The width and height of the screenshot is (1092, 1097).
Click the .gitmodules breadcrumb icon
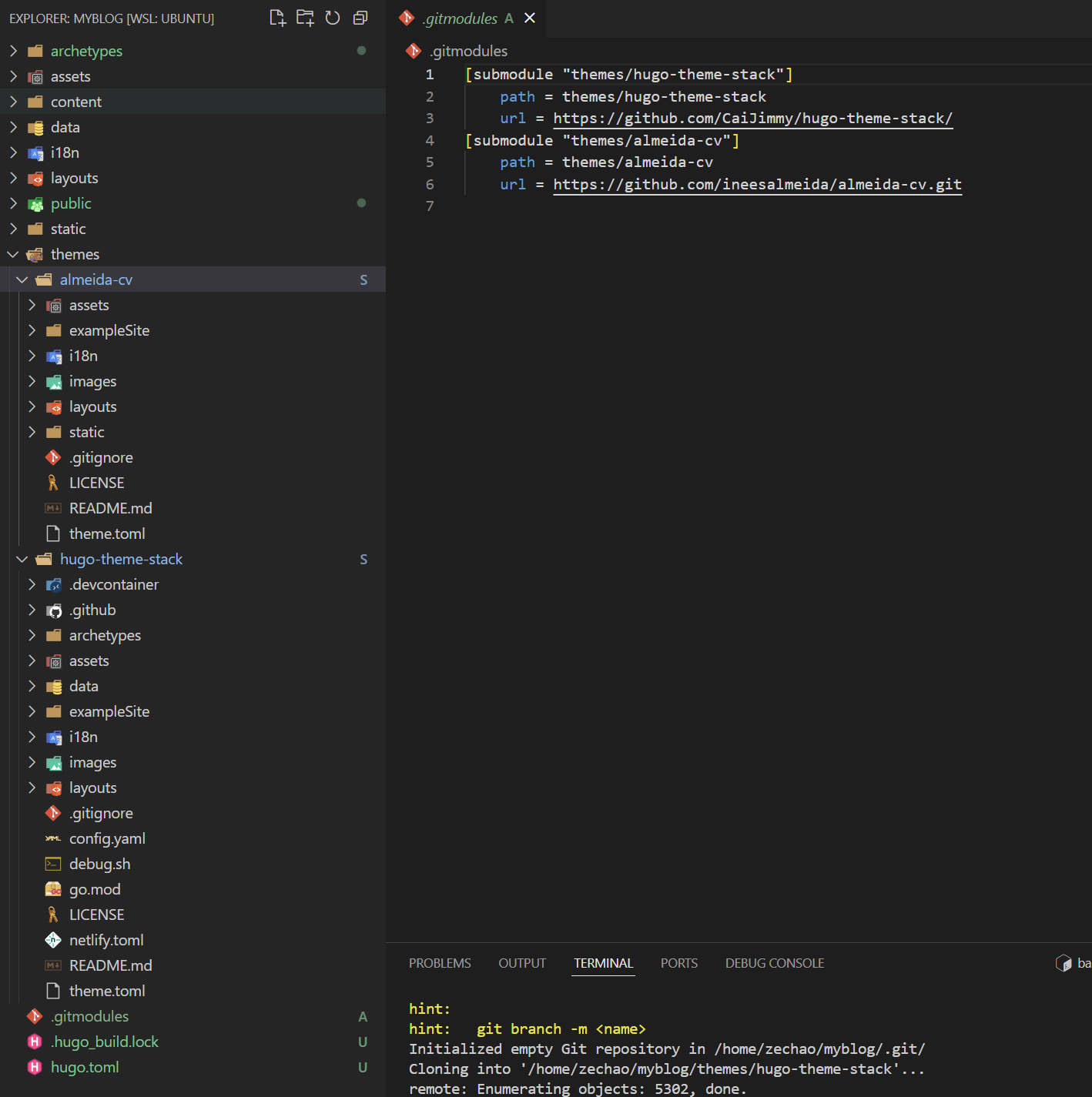(x=414, y=51)
